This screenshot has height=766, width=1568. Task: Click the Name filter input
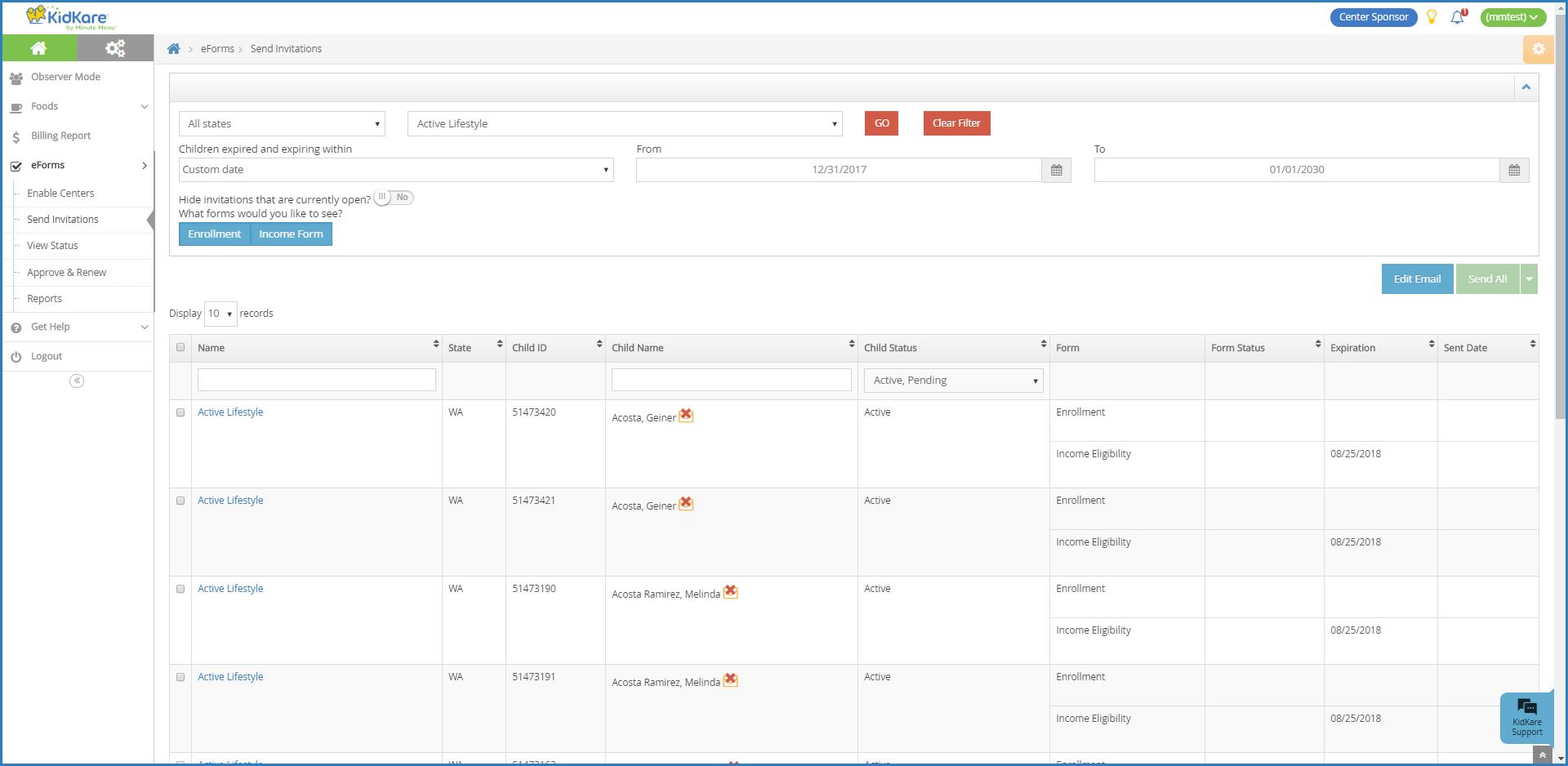tap(317, 380)
